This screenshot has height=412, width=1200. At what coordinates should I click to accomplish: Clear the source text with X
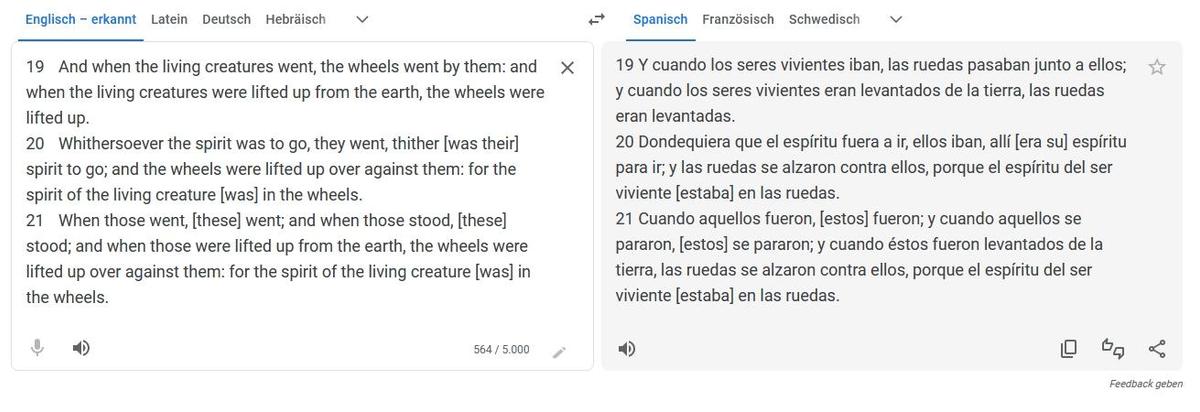tap(567, 68)
